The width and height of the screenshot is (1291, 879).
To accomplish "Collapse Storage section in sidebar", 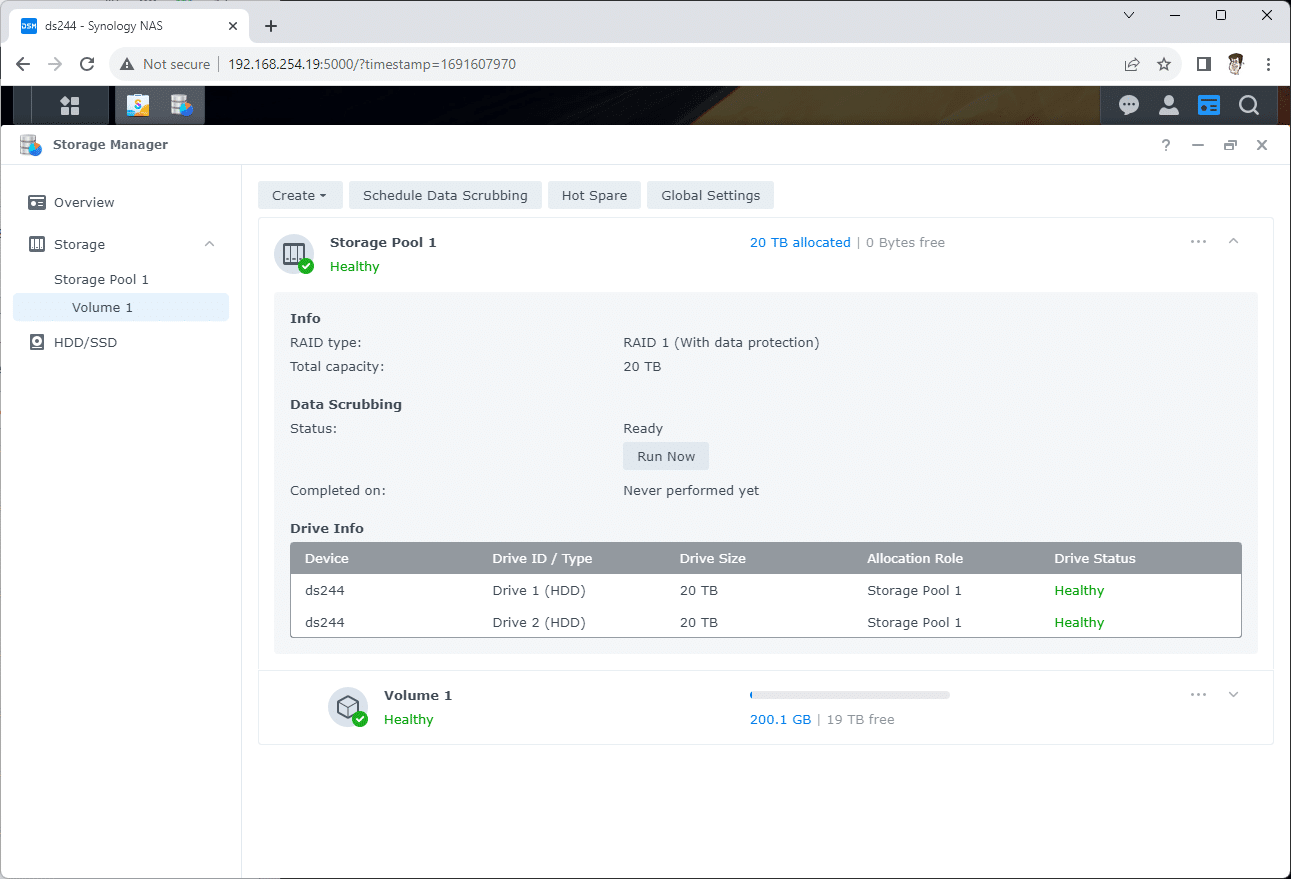I will coord(210,244).
